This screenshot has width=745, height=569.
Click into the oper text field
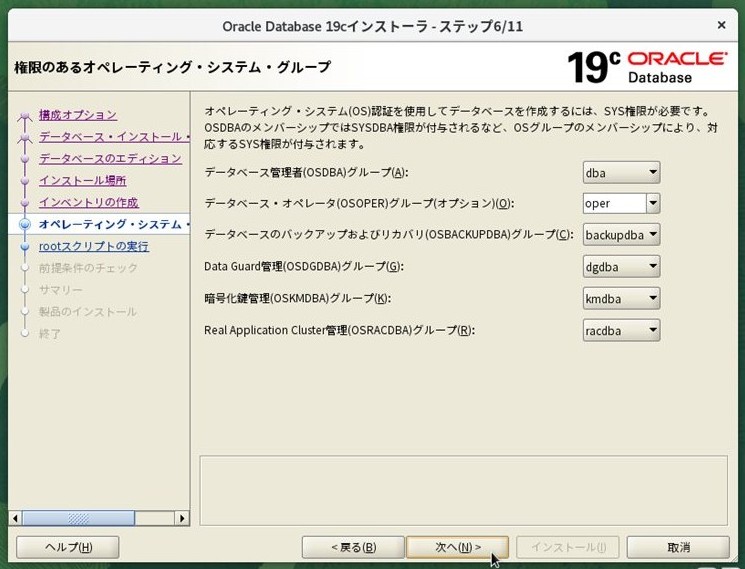click(614, 203)
